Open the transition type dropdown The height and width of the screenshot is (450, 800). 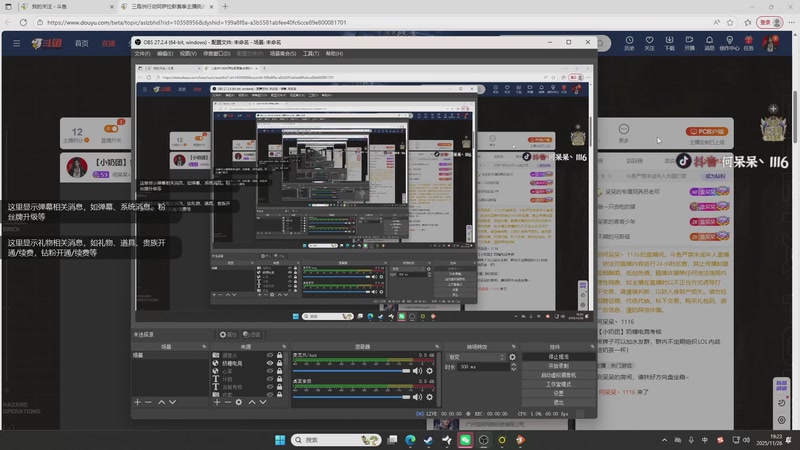476,357
